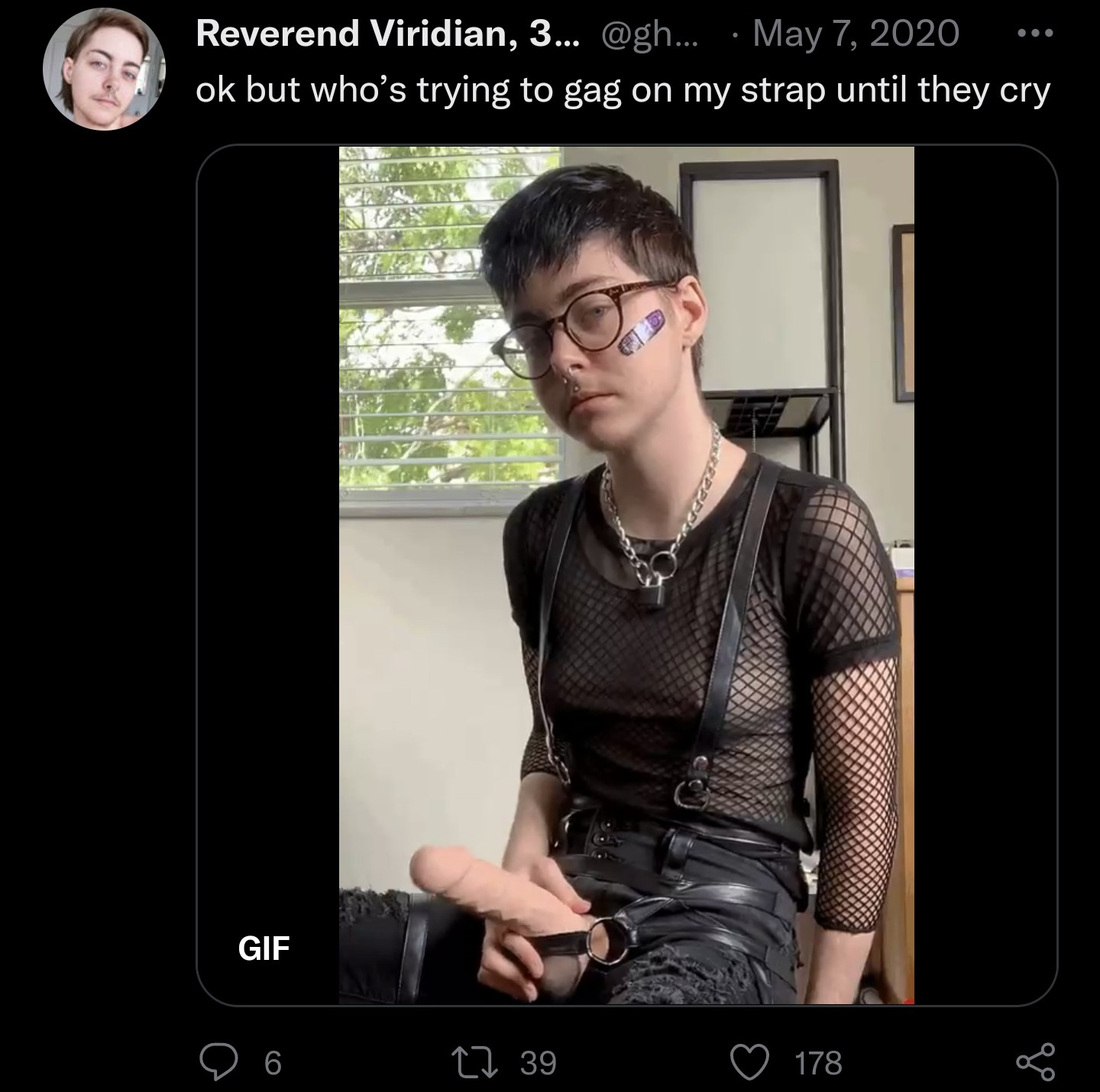
Task: Click the display name Reverend Viridian
Action: coord(388,34)
